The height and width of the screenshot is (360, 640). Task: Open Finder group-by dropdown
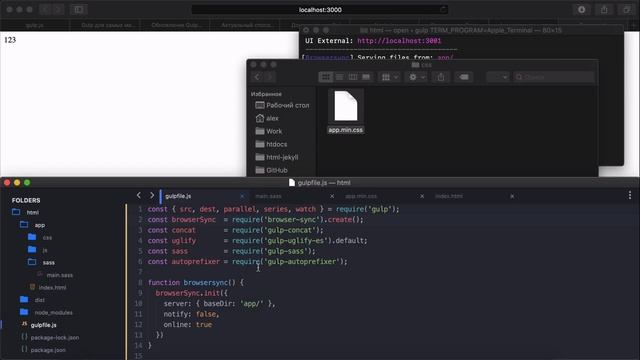coord(389,77)
